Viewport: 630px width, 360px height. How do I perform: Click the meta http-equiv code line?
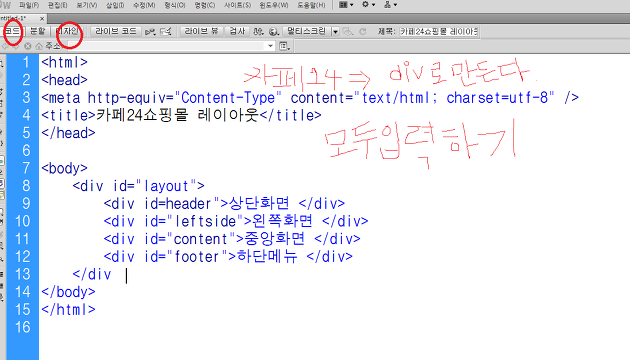(310, 98)
